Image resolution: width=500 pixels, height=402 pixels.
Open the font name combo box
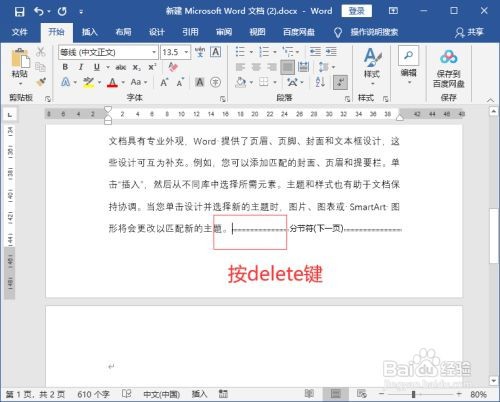click(x=108, y=52)
